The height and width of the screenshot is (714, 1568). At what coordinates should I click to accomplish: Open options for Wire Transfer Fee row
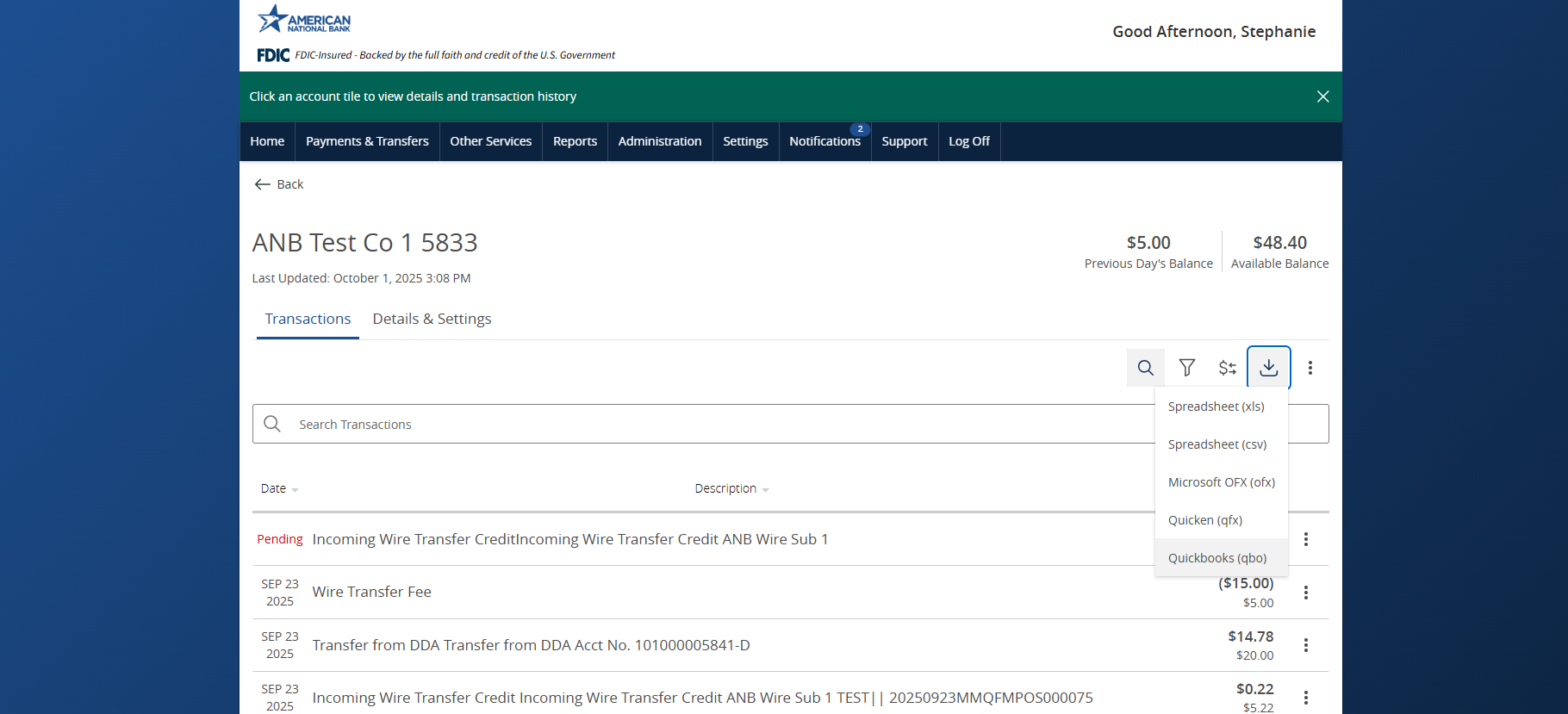click(x=1305, y=593)
